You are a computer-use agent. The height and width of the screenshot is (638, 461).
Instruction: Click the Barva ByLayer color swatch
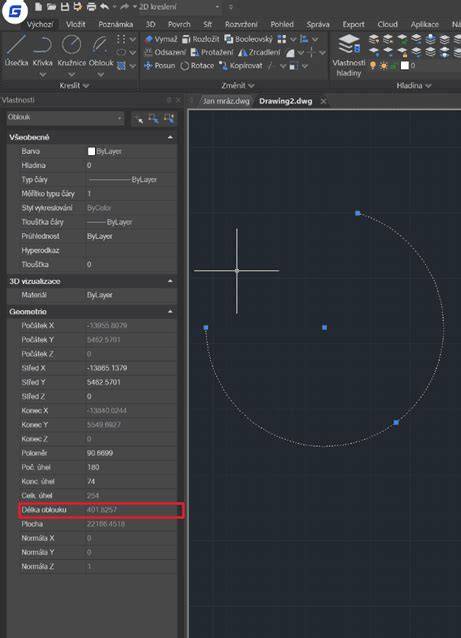pos(92,151)
